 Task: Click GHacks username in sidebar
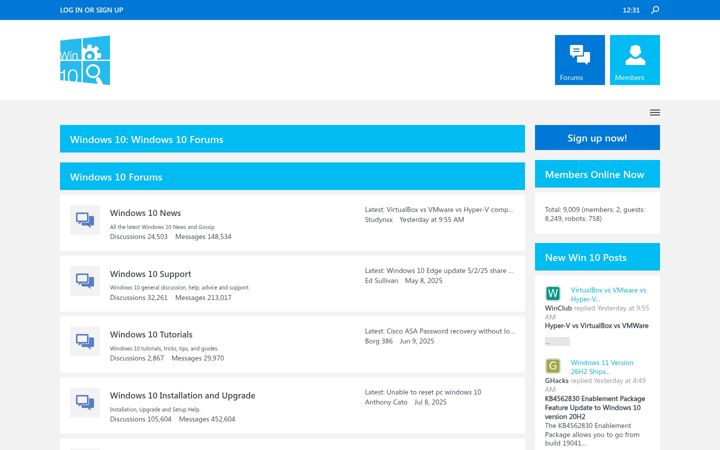pyautogui.click(x=557, y=381)
